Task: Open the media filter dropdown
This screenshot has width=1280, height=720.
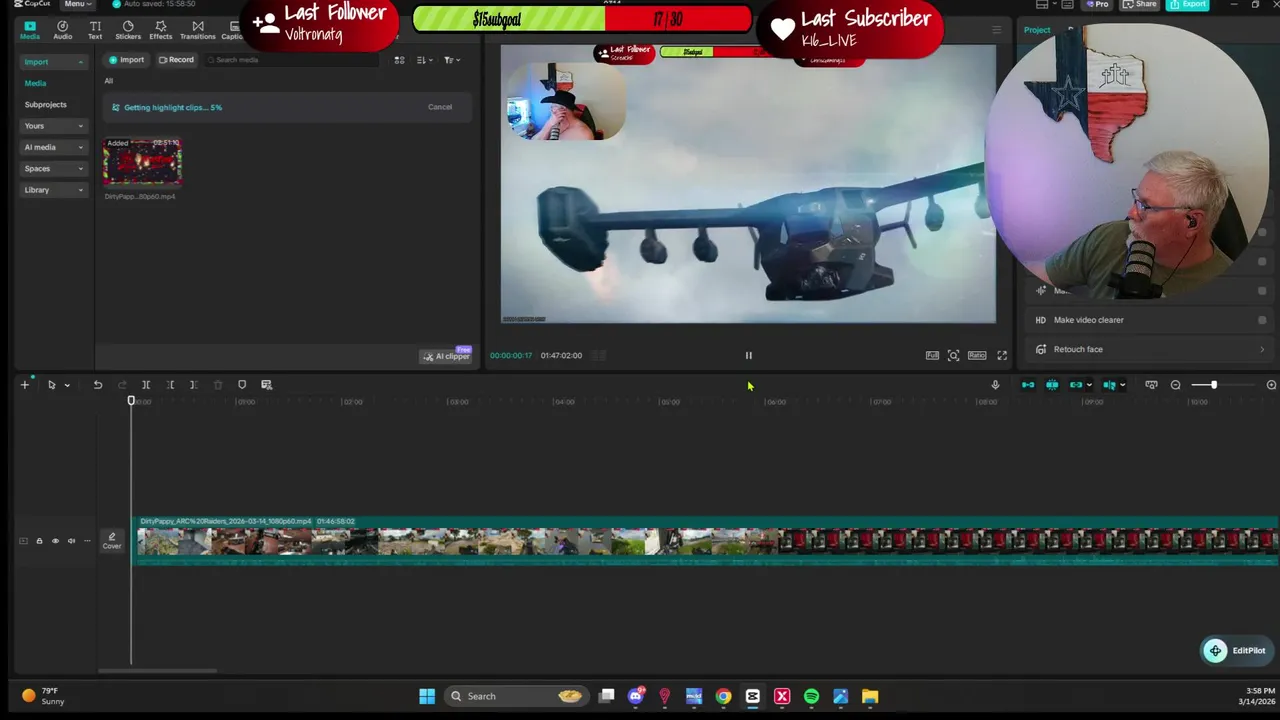Action: [x=451, y=60]
